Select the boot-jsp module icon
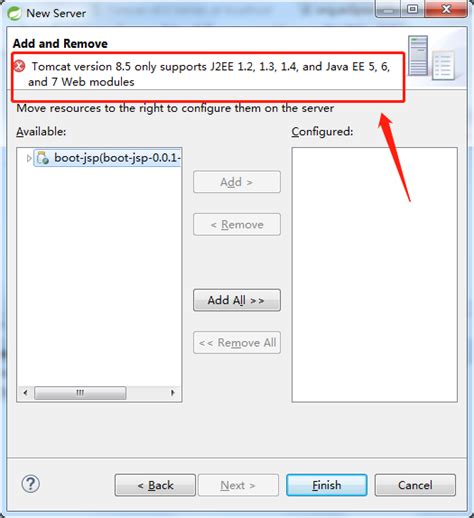Screen dimensions: 474x518 [x=43, y=158]
